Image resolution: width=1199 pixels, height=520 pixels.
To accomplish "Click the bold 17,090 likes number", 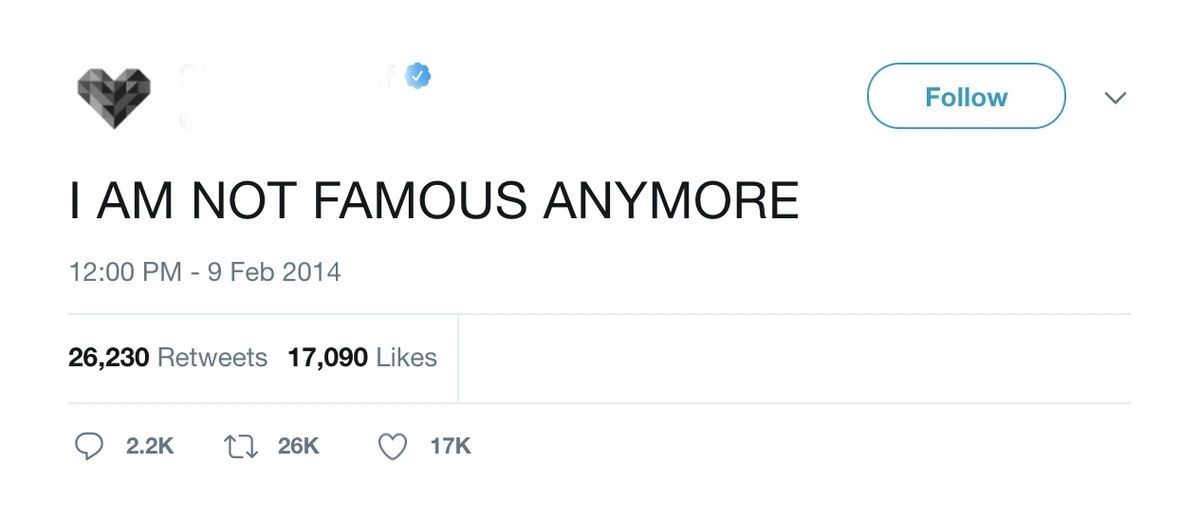I will pyautogui.click(x=328, y=357).
